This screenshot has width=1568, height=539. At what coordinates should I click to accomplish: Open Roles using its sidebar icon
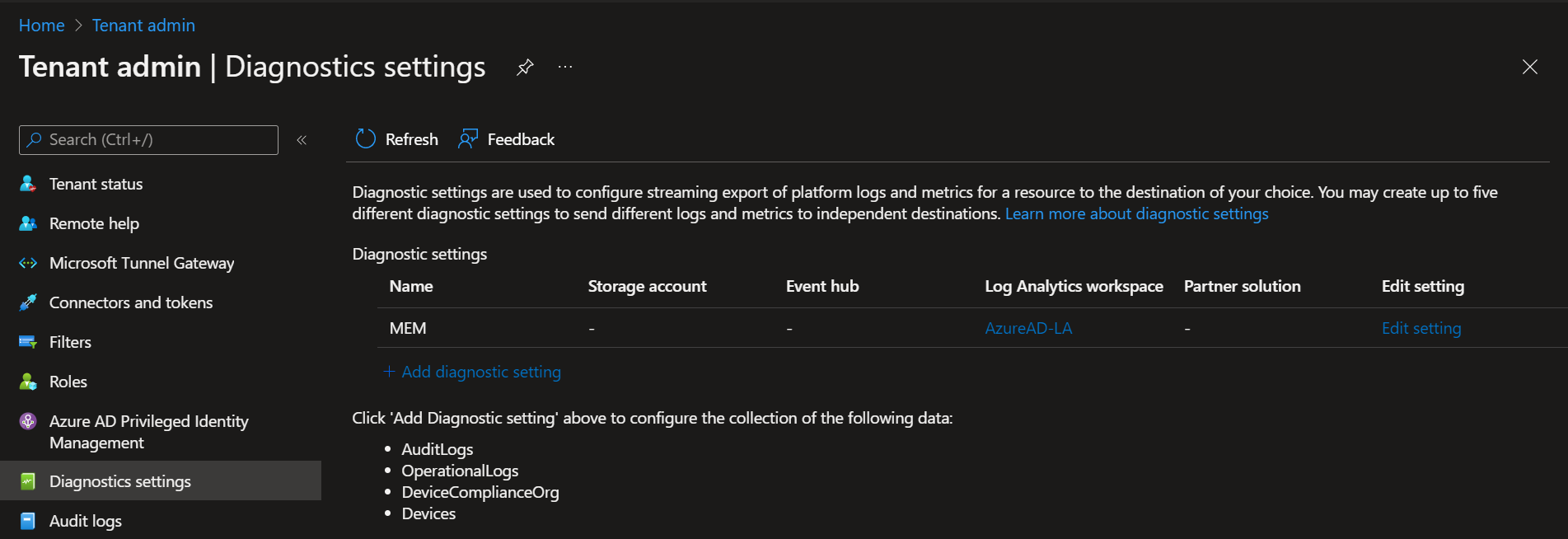28,382
